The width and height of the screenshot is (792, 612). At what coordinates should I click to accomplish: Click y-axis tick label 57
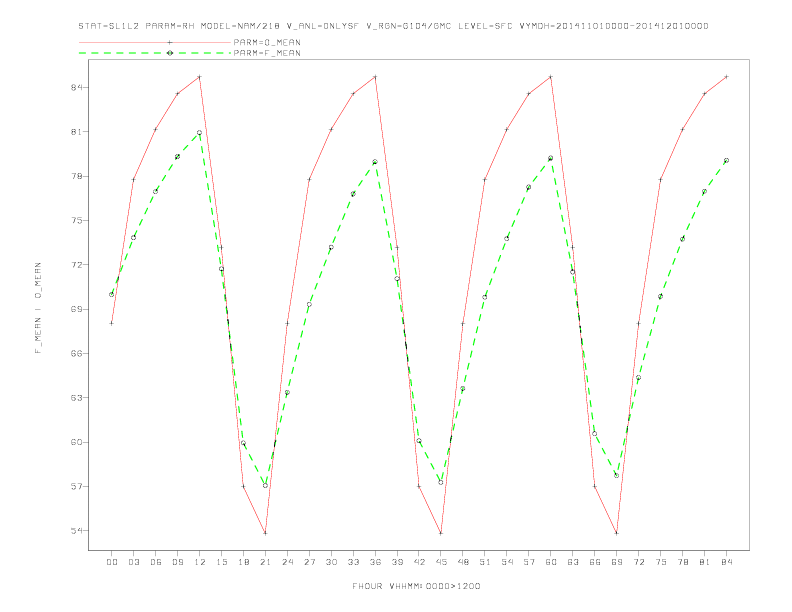coord(77,486)
